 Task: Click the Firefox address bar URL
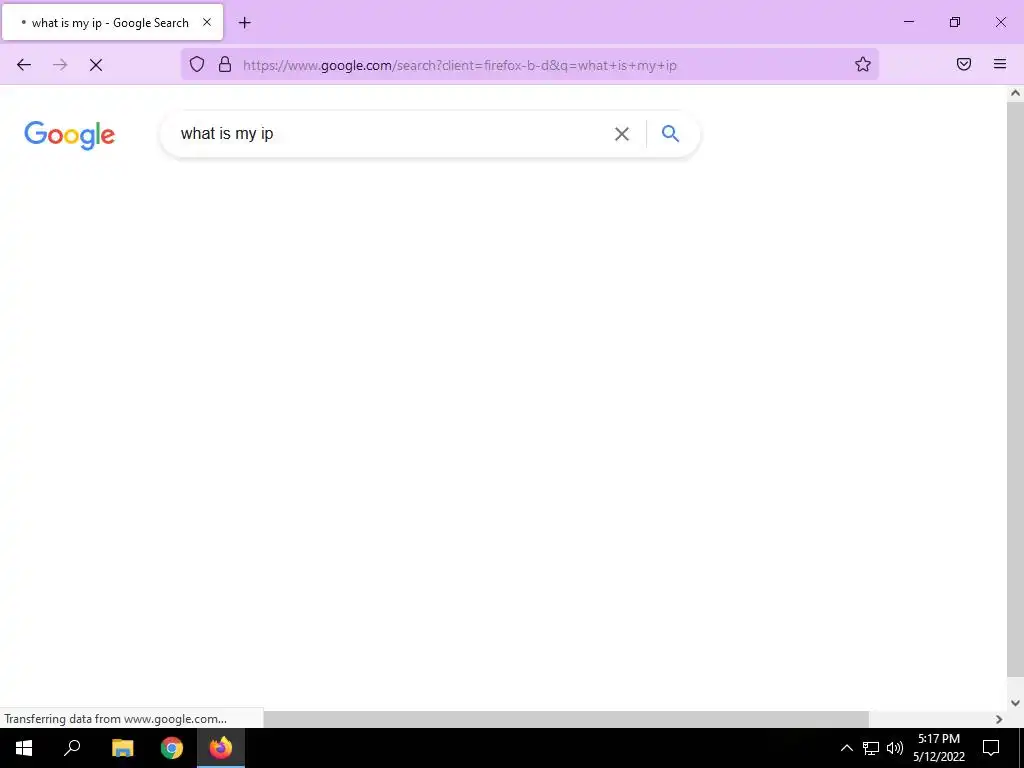(x=460, y=65)
